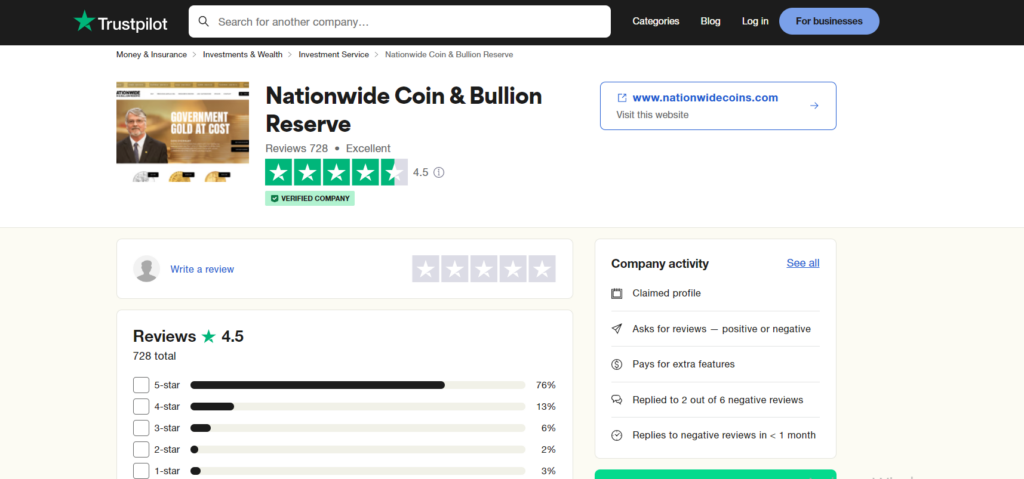Check the 4-star filter checkbox
The height and width of the screenshot is (479, 1024).
tap(141, 406)
